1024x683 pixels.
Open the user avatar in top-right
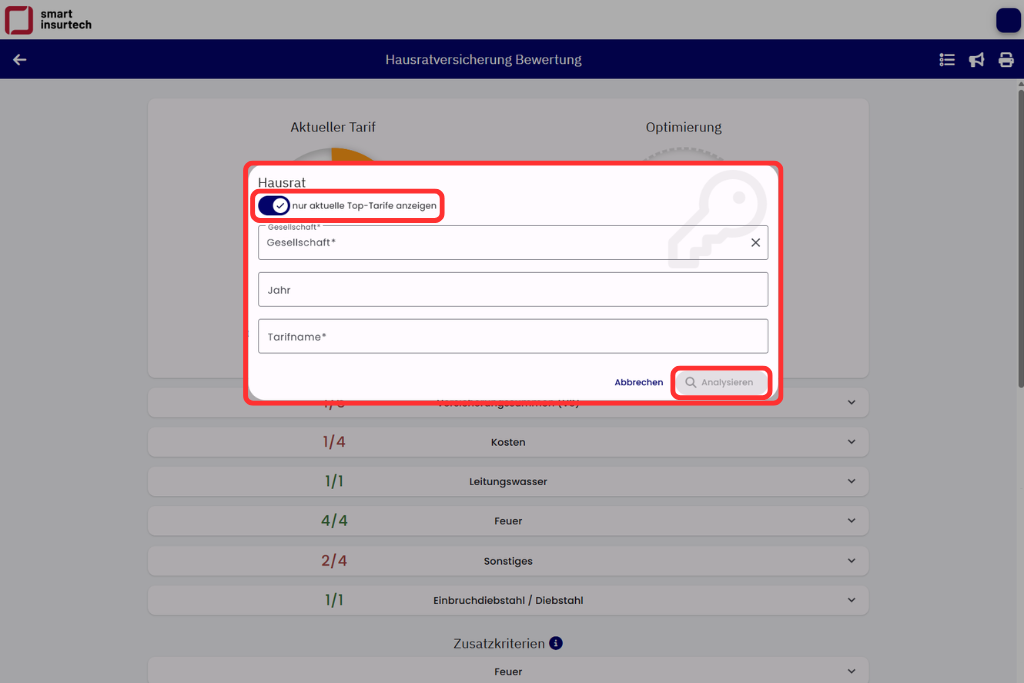click(1008, 20)
